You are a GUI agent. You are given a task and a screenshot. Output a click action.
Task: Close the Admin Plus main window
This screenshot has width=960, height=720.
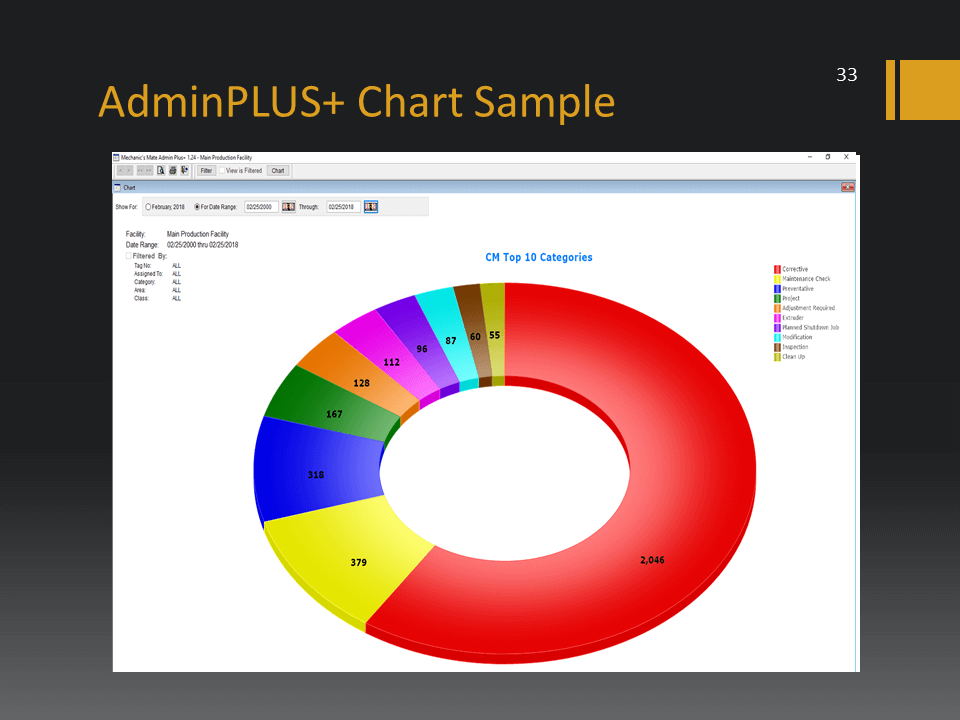point(846,157)
